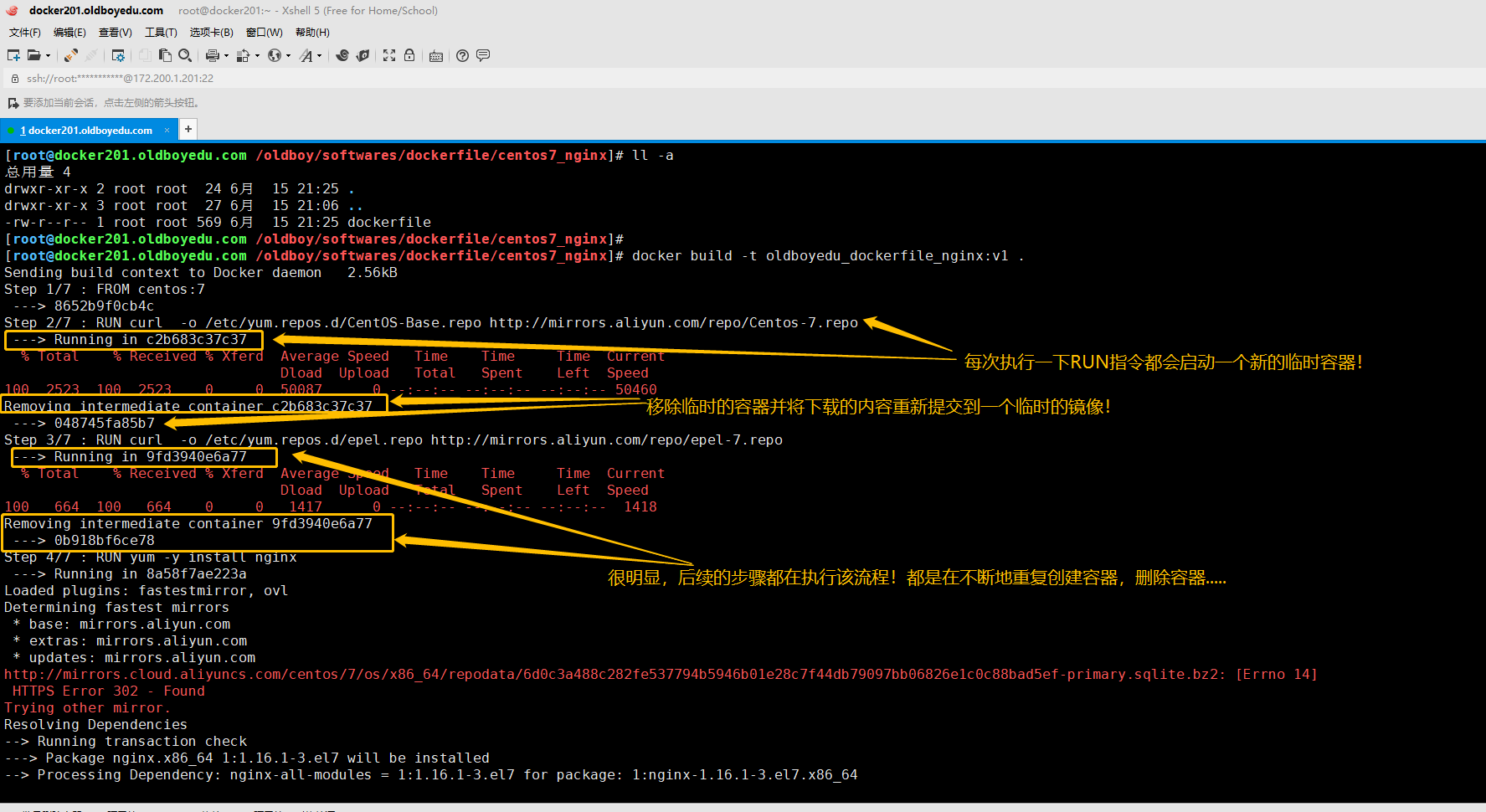Add a new tab with plus button
This screenshot has width=1486, height=812.
click(x=188, y=129)
